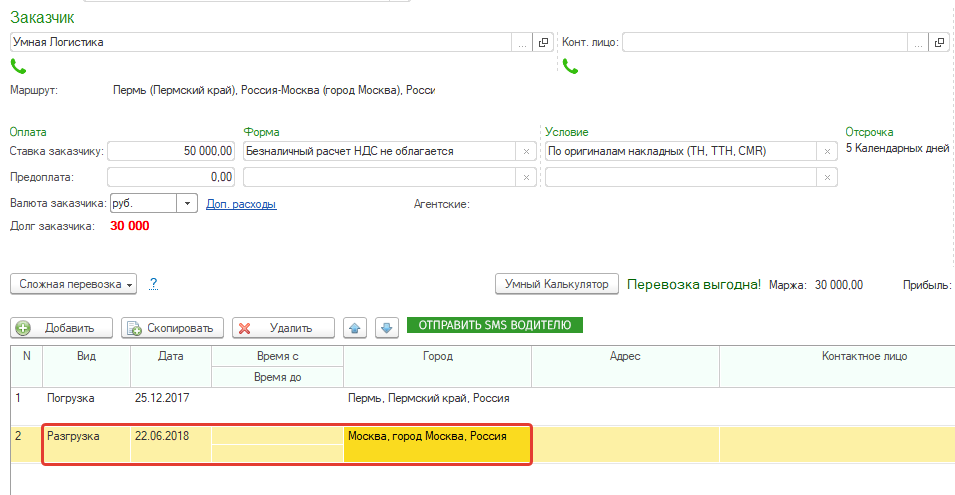Call contact person via green phone icon
The height and width of the screenshot is (495, 955).
click(570, 66)
